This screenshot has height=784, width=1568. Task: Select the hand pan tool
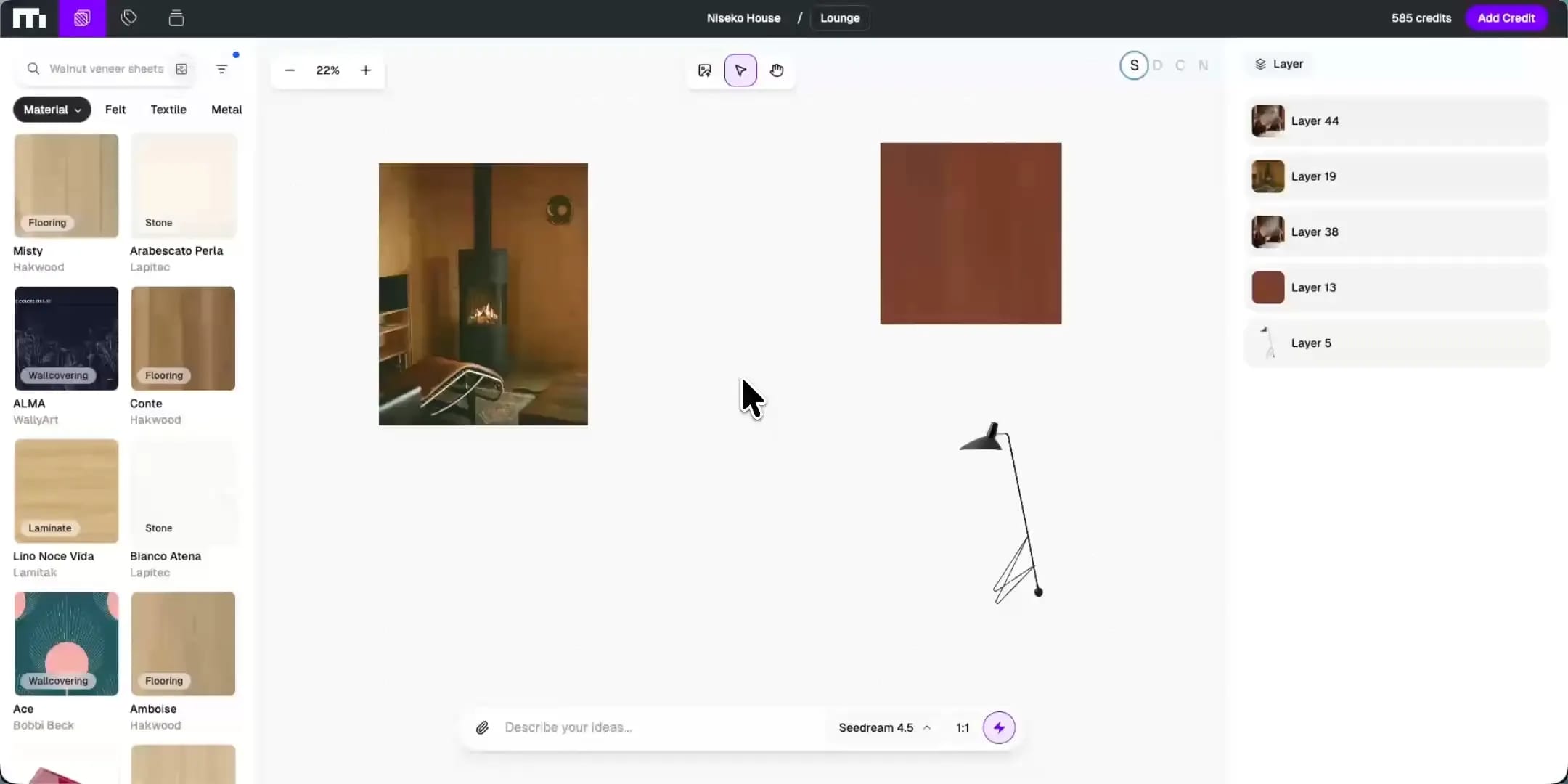[777, 70]
